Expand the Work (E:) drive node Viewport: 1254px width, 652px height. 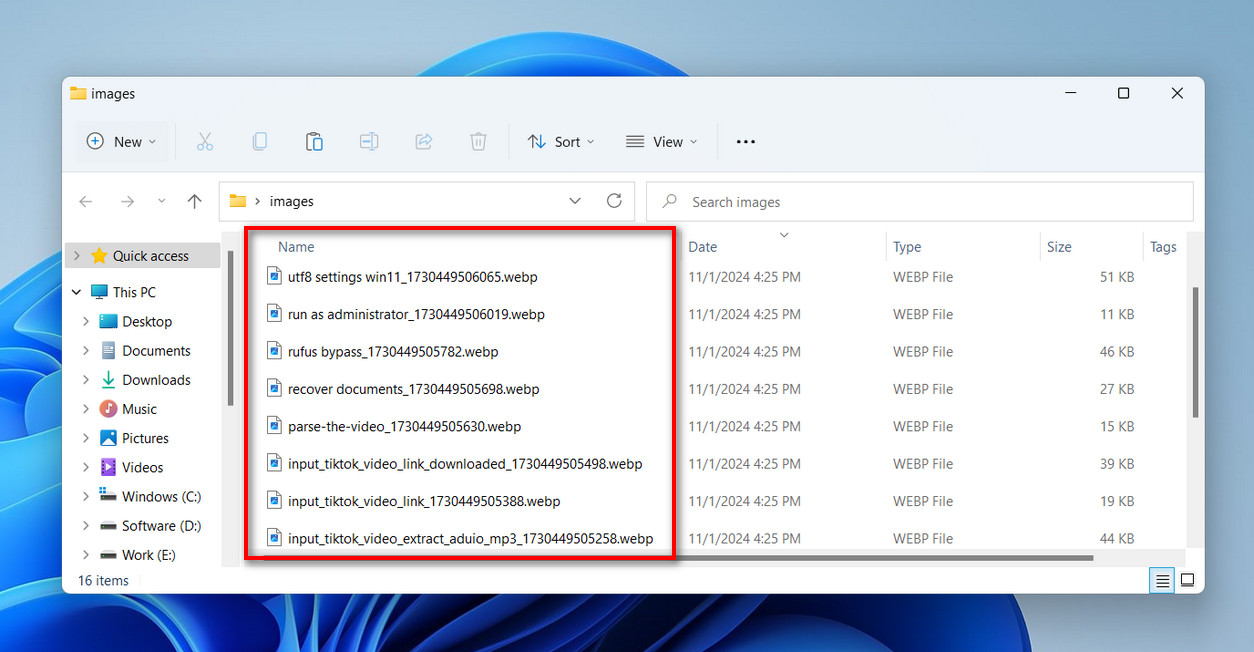86,555
